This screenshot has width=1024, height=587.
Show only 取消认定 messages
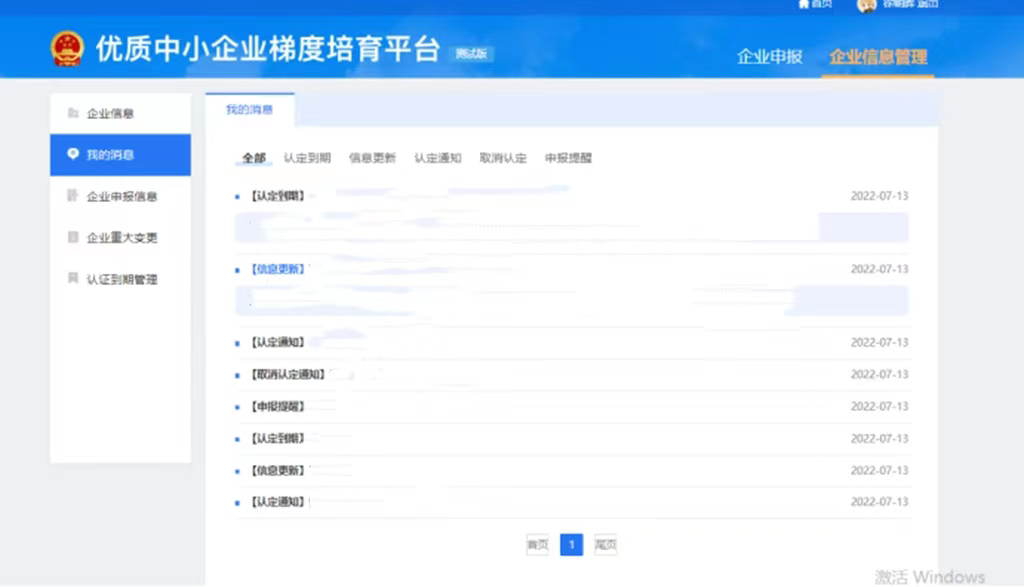pos(503,158)
